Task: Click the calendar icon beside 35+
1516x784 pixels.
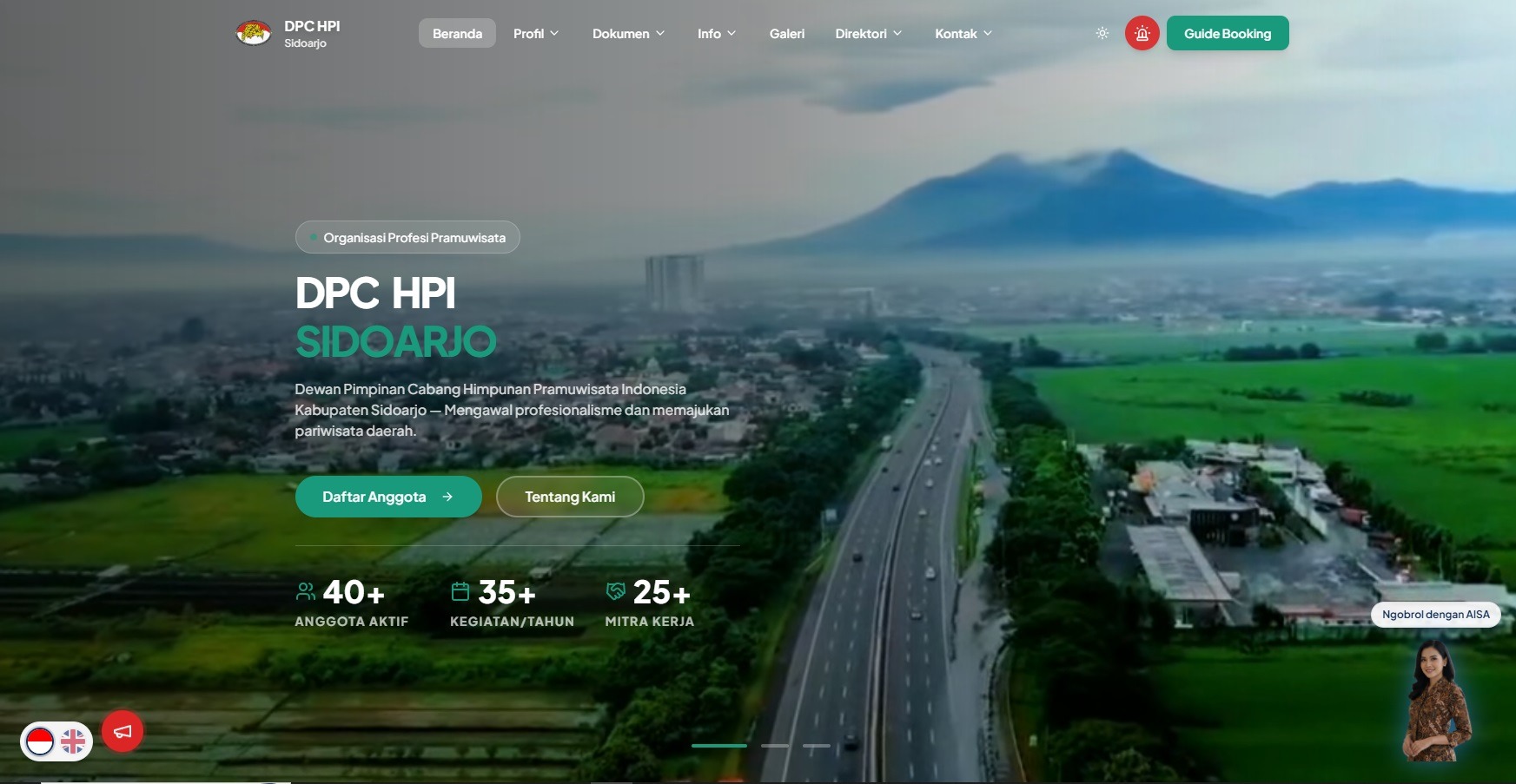Action: point(460,592)
